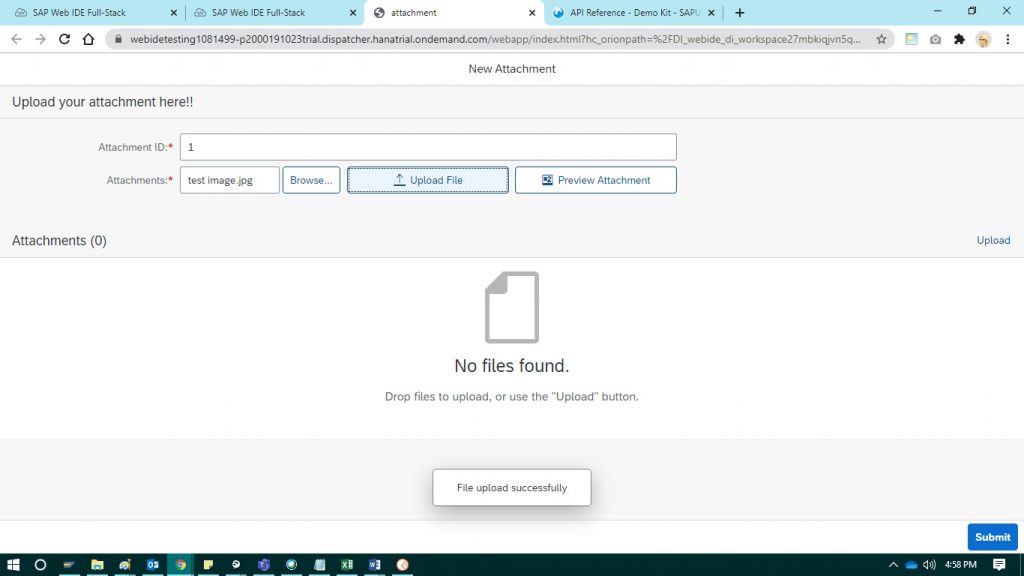Click the empty document icon in Attachments

[x=512, y=307]
